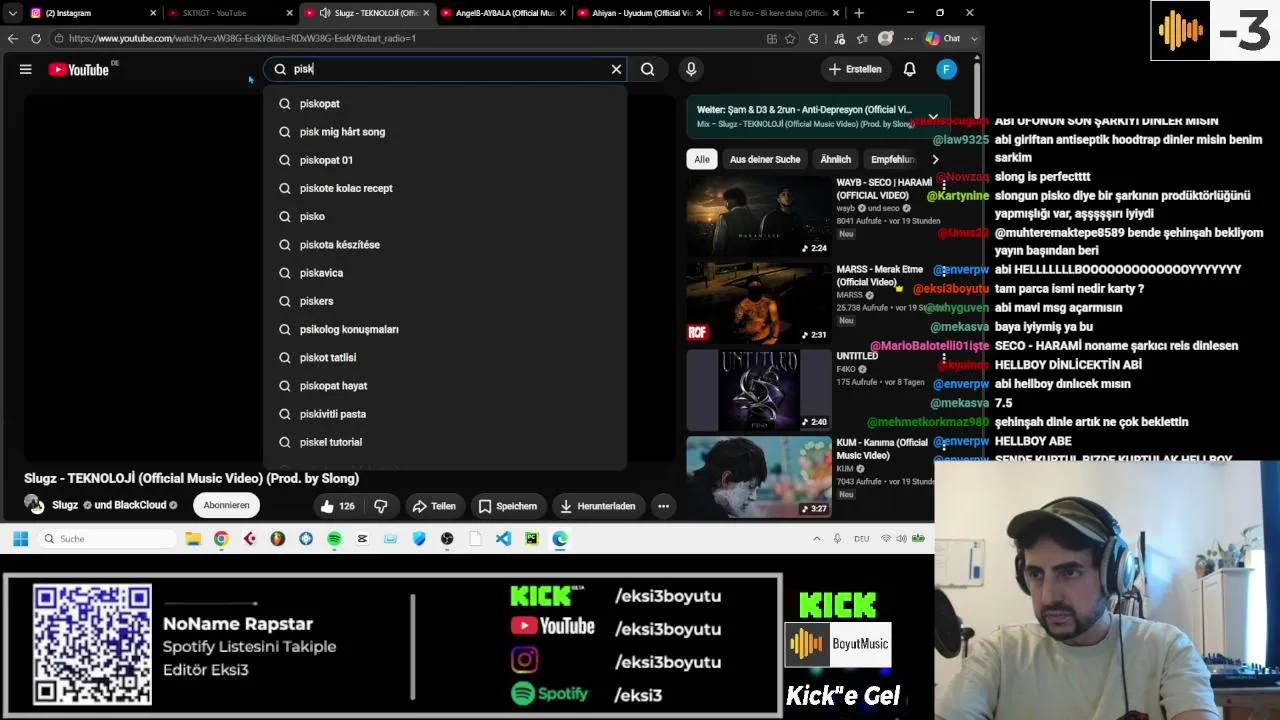This screenshot has height=720, width=1280.
Task: Download video via Herunterladen
Action: 597,506
